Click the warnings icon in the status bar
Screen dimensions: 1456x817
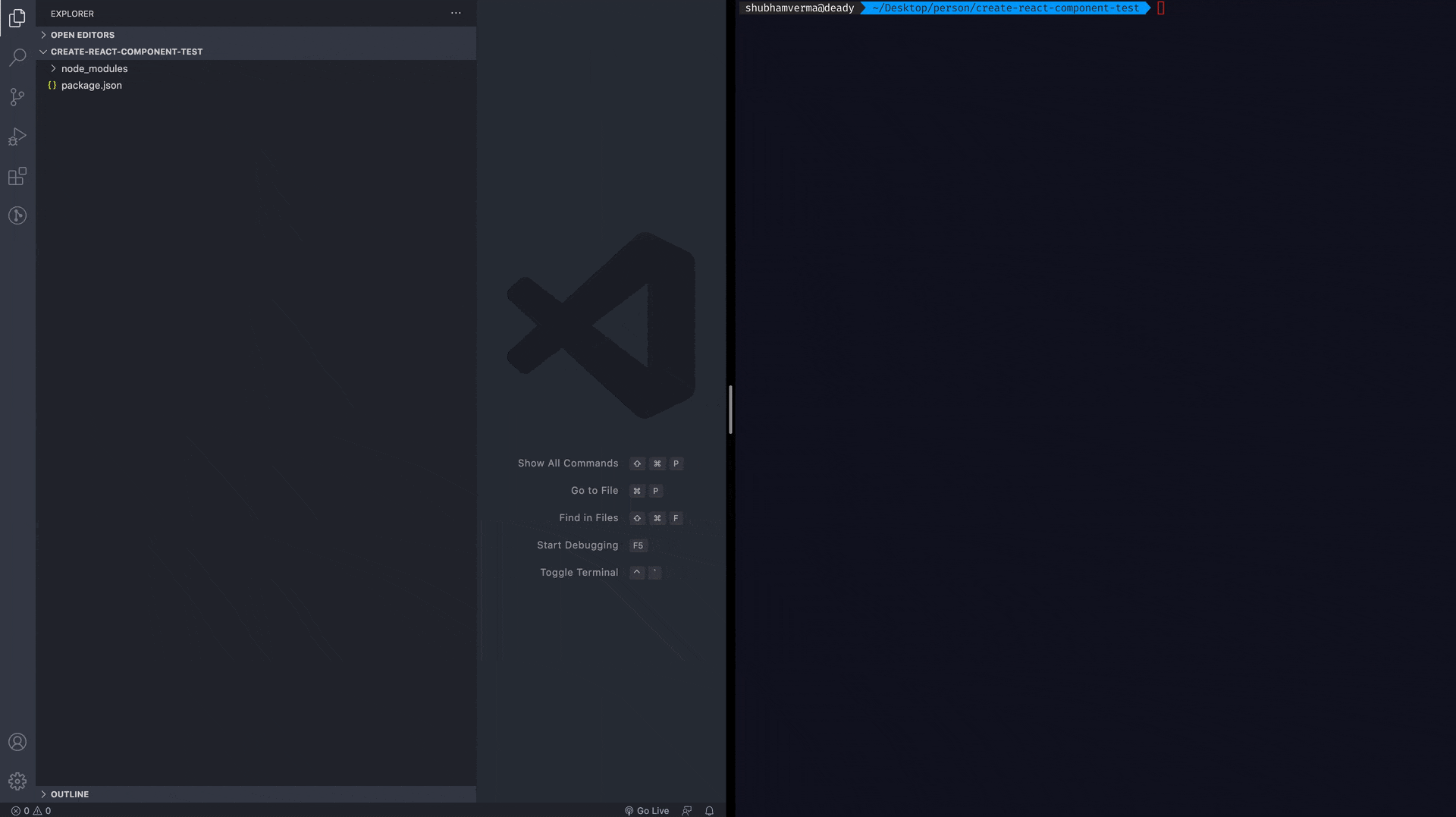pos(37,811)
